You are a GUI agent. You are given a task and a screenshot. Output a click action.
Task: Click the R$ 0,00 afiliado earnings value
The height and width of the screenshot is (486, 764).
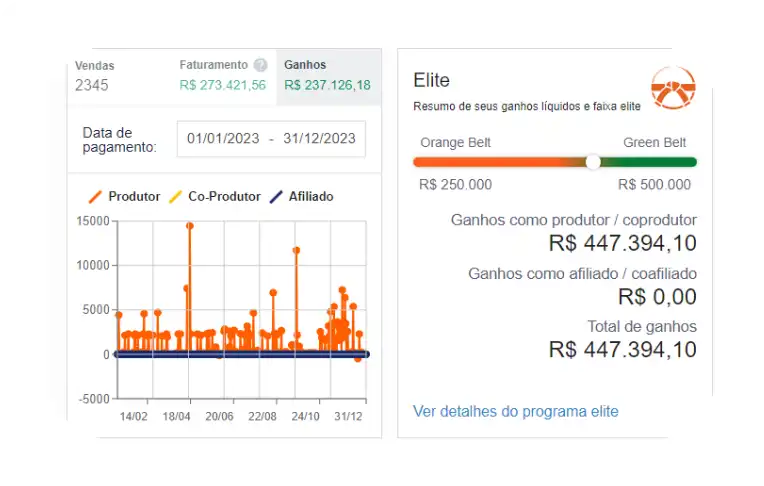coord(657,296)
